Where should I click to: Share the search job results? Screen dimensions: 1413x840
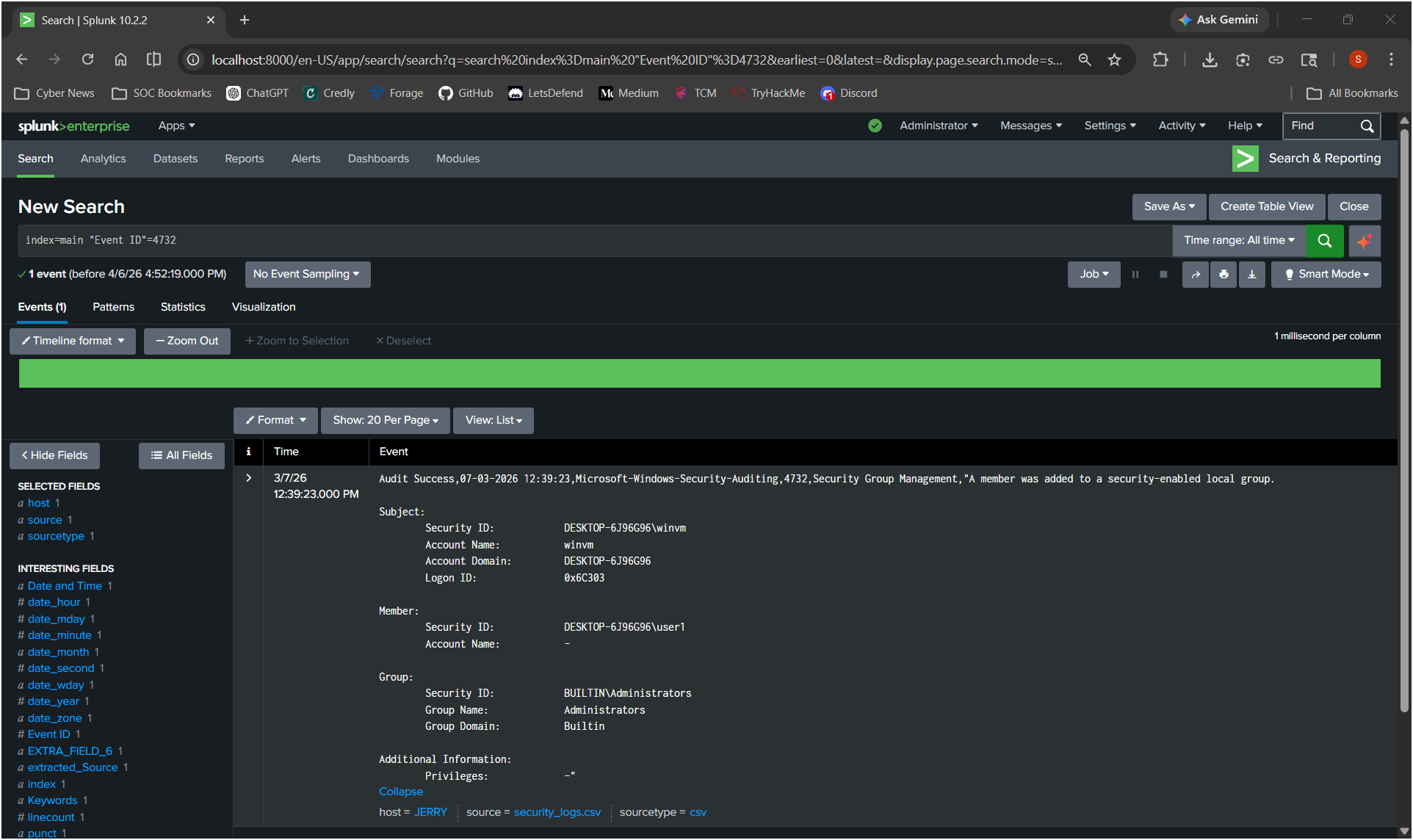(x=1196, y=274)
